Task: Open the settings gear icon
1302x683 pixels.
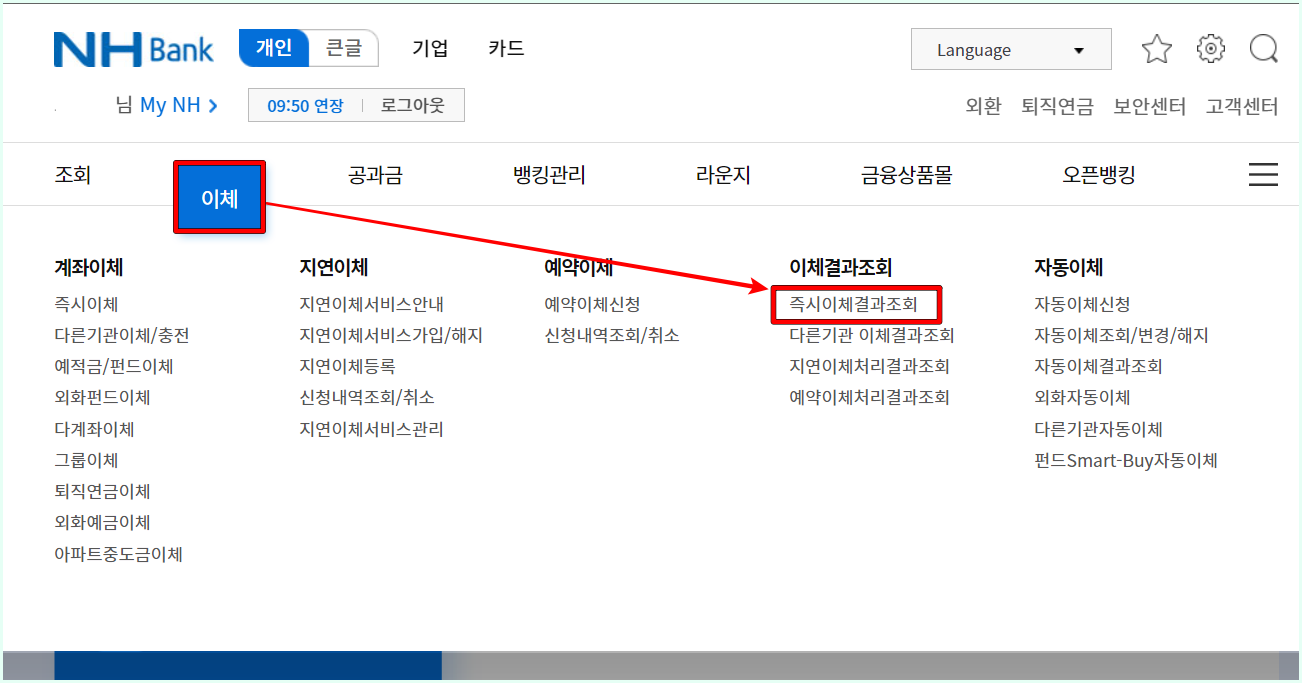Action: [x=1210, y=48]
